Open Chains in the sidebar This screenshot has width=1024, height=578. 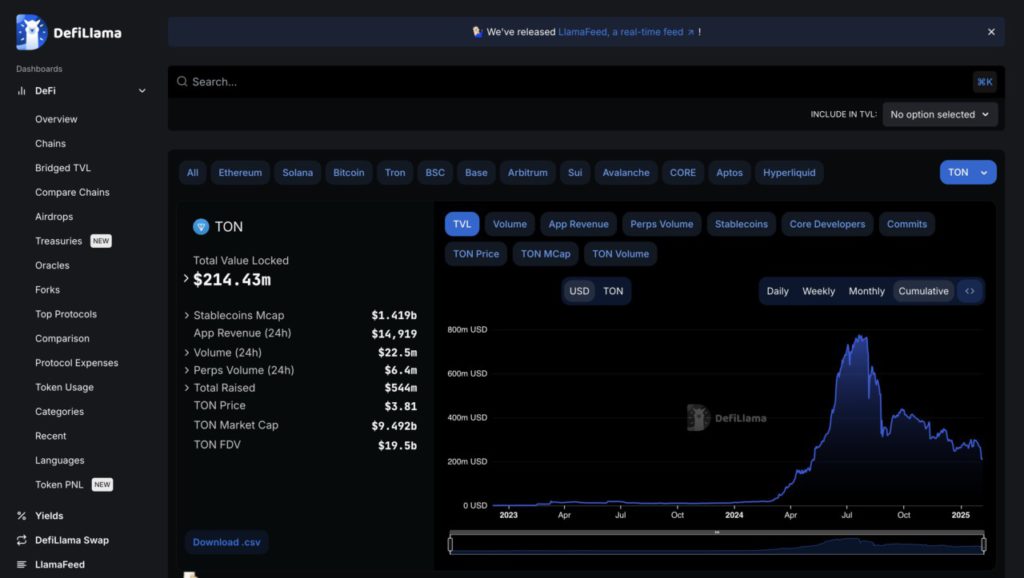[x=50, y=144]
